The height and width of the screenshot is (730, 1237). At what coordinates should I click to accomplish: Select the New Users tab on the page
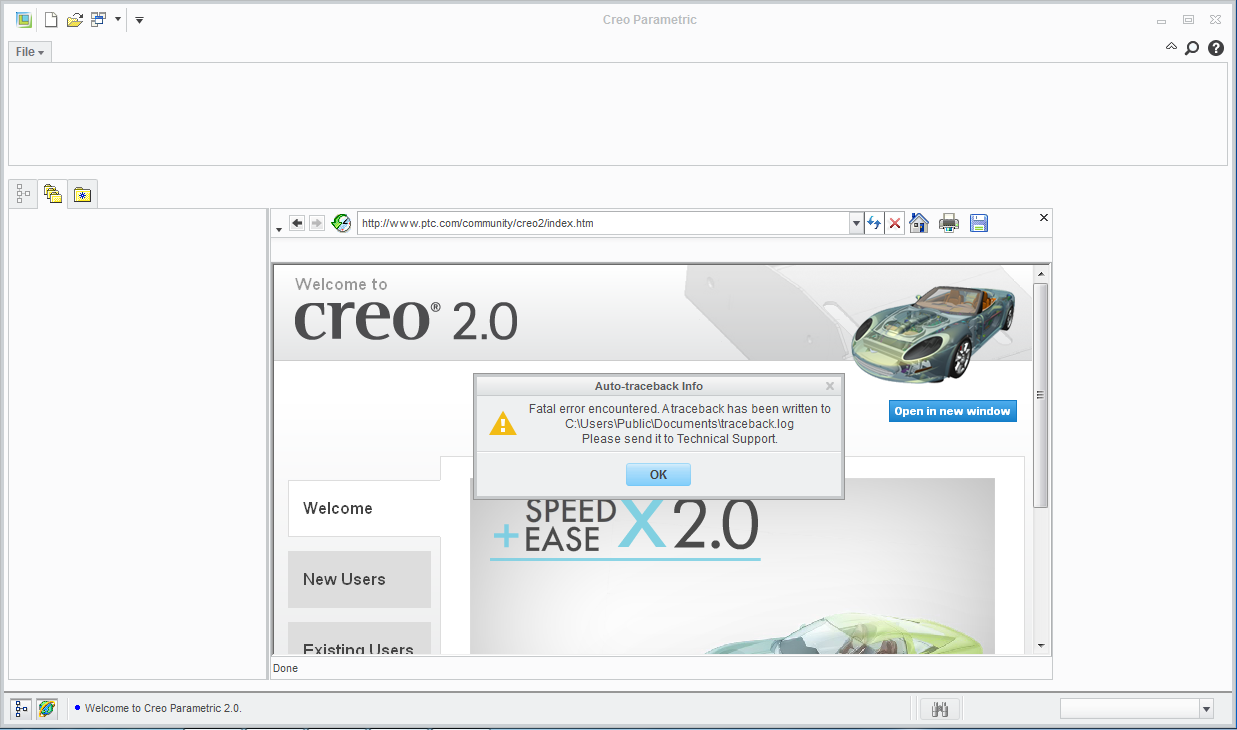pyautogui.click(x=359, y=579)
